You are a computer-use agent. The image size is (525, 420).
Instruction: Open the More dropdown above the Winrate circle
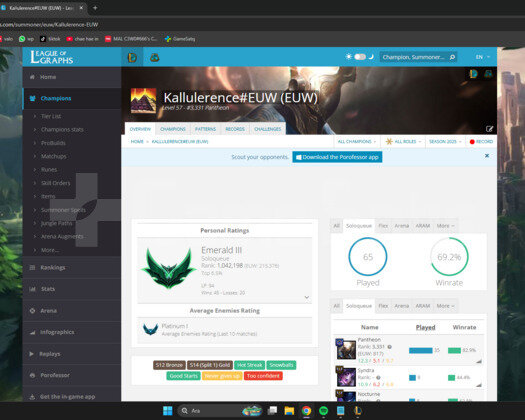tap(446, 226)
